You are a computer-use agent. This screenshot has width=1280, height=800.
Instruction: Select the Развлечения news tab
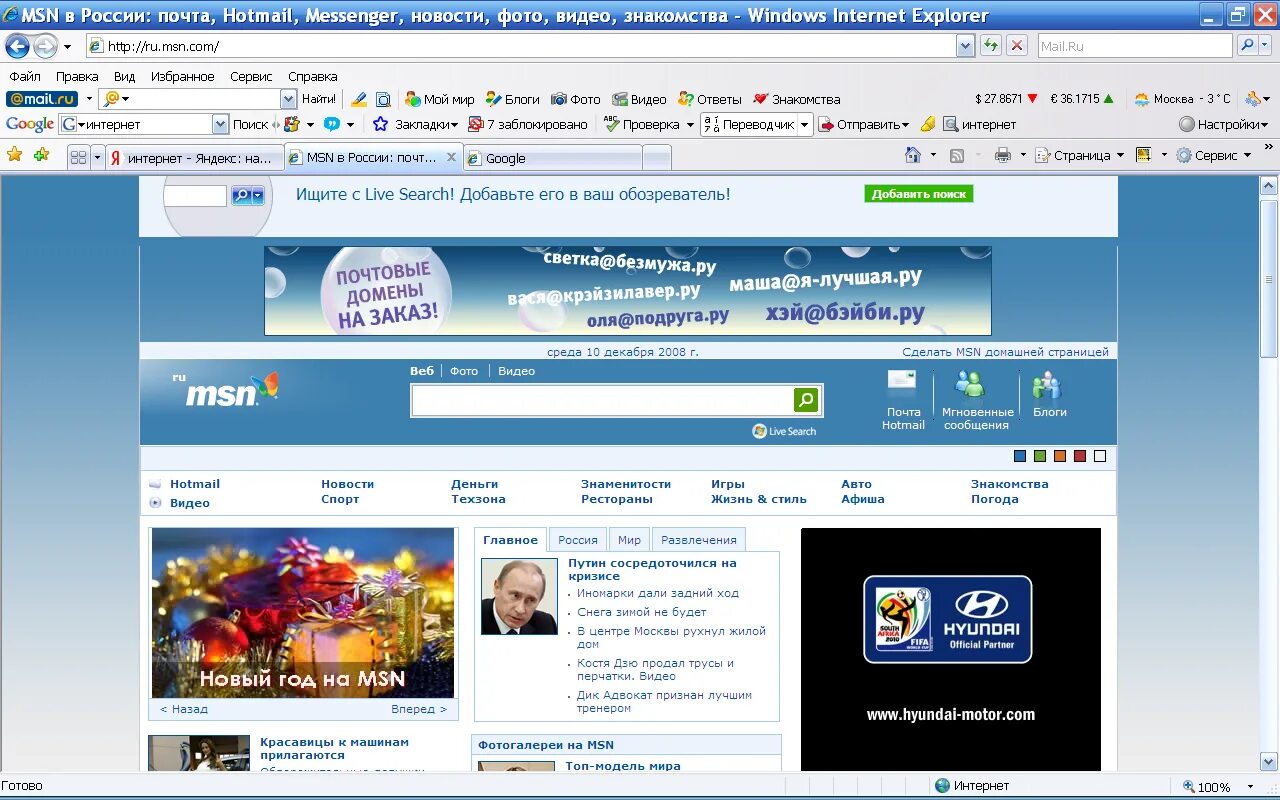tap(699, 539)
